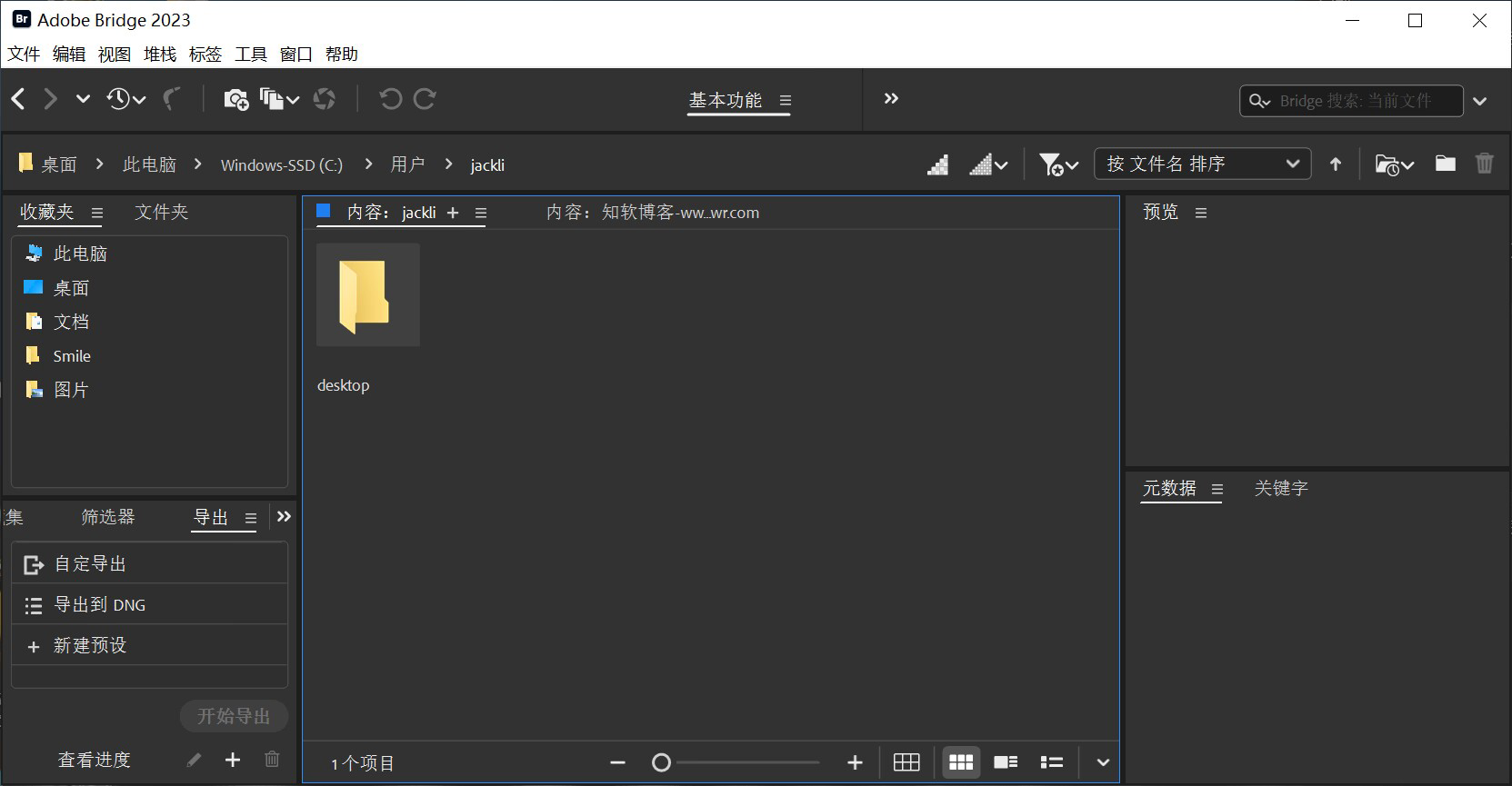Go forward to next folder

coord(50,99)
